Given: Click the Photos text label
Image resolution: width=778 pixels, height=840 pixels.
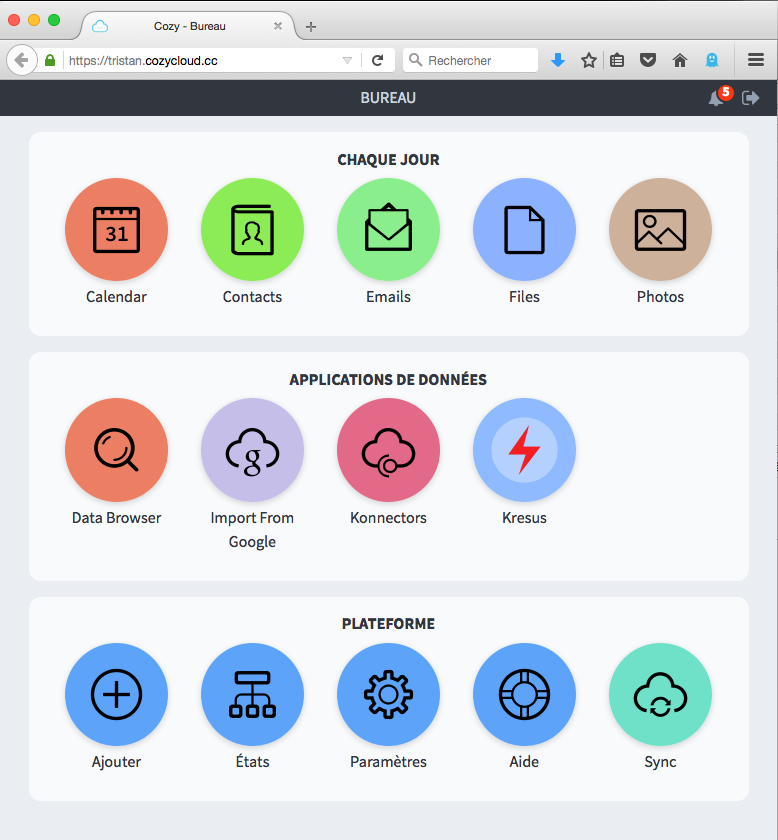Looking at the screenshot, I should (661, 297).
